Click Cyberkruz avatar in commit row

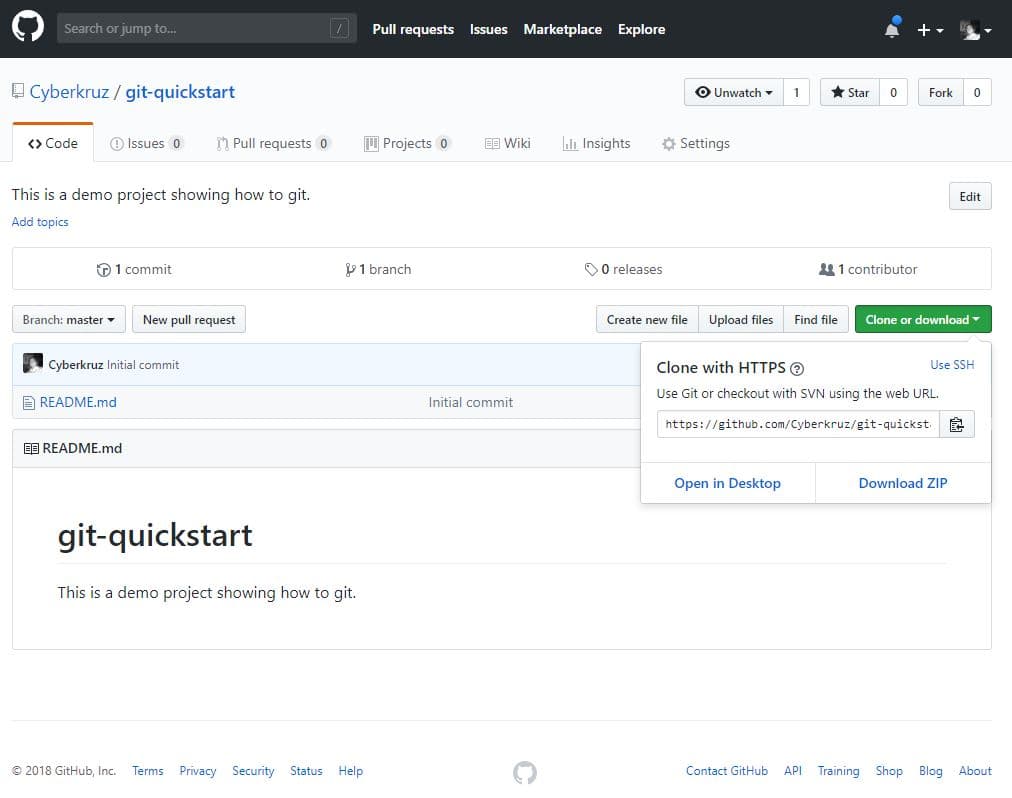(33, 363)
